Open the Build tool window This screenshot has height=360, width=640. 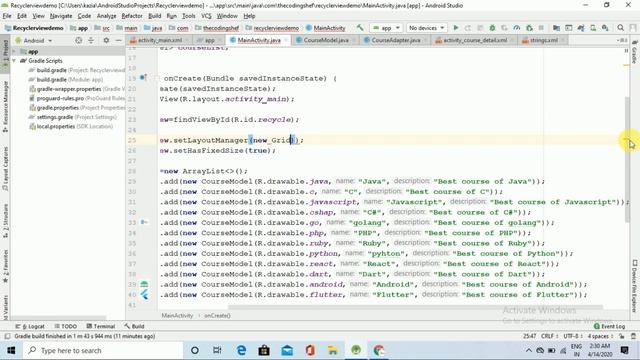tap(134, 326)
